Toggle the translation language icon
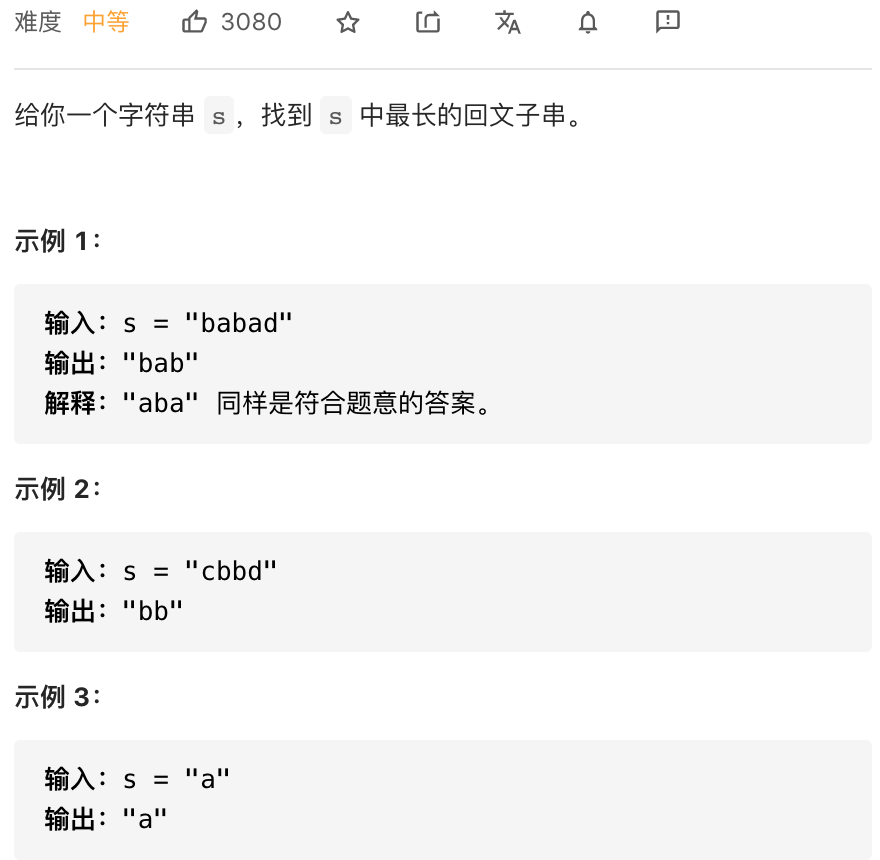Viewport: 880px width, 860px height. (508, 22)
